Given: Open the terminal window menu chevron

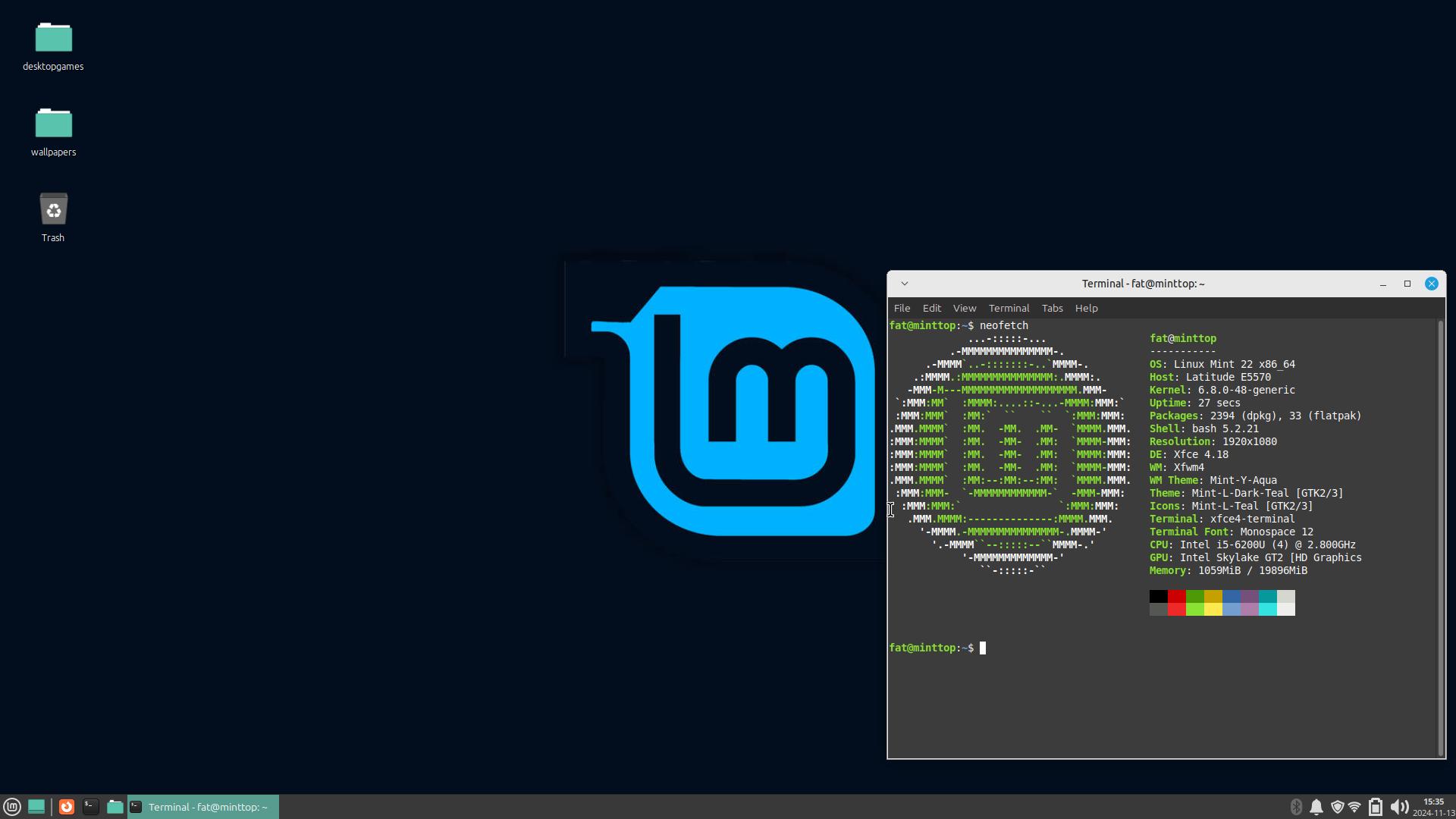Looking at the screenshot, I should [x=904, y=284].
